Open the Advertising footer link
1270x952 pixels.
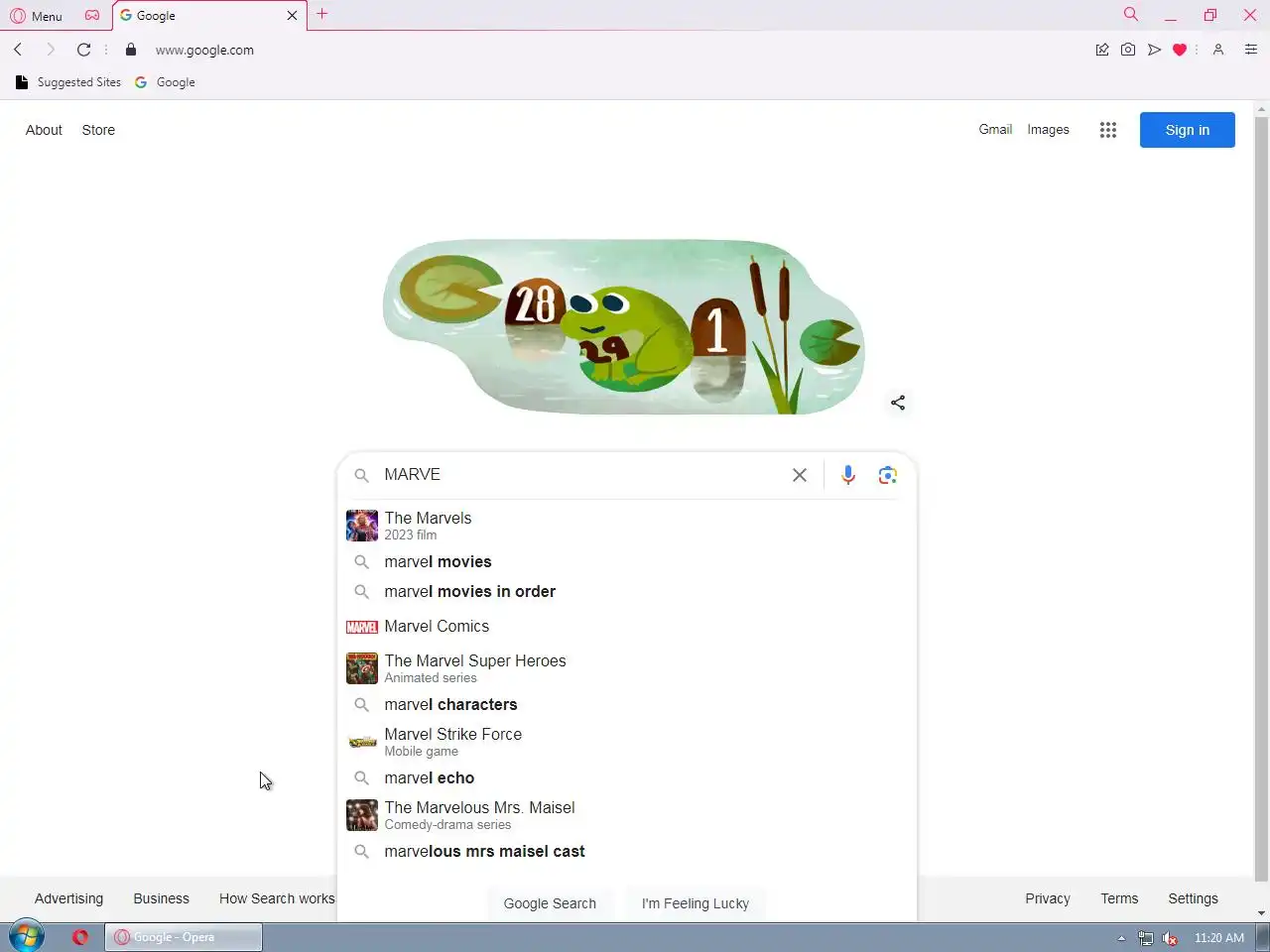coord(68,898)
